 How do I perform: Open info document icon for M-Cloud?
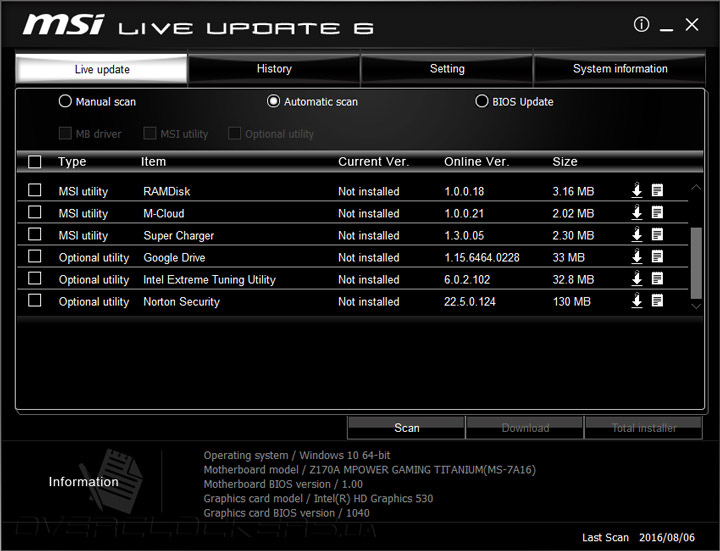[x=657, y=212]
